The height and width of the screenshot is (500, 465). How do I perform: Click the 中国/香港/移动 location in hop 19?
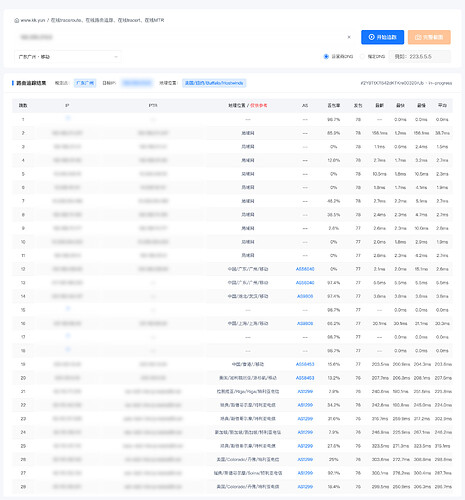(248, 364)
